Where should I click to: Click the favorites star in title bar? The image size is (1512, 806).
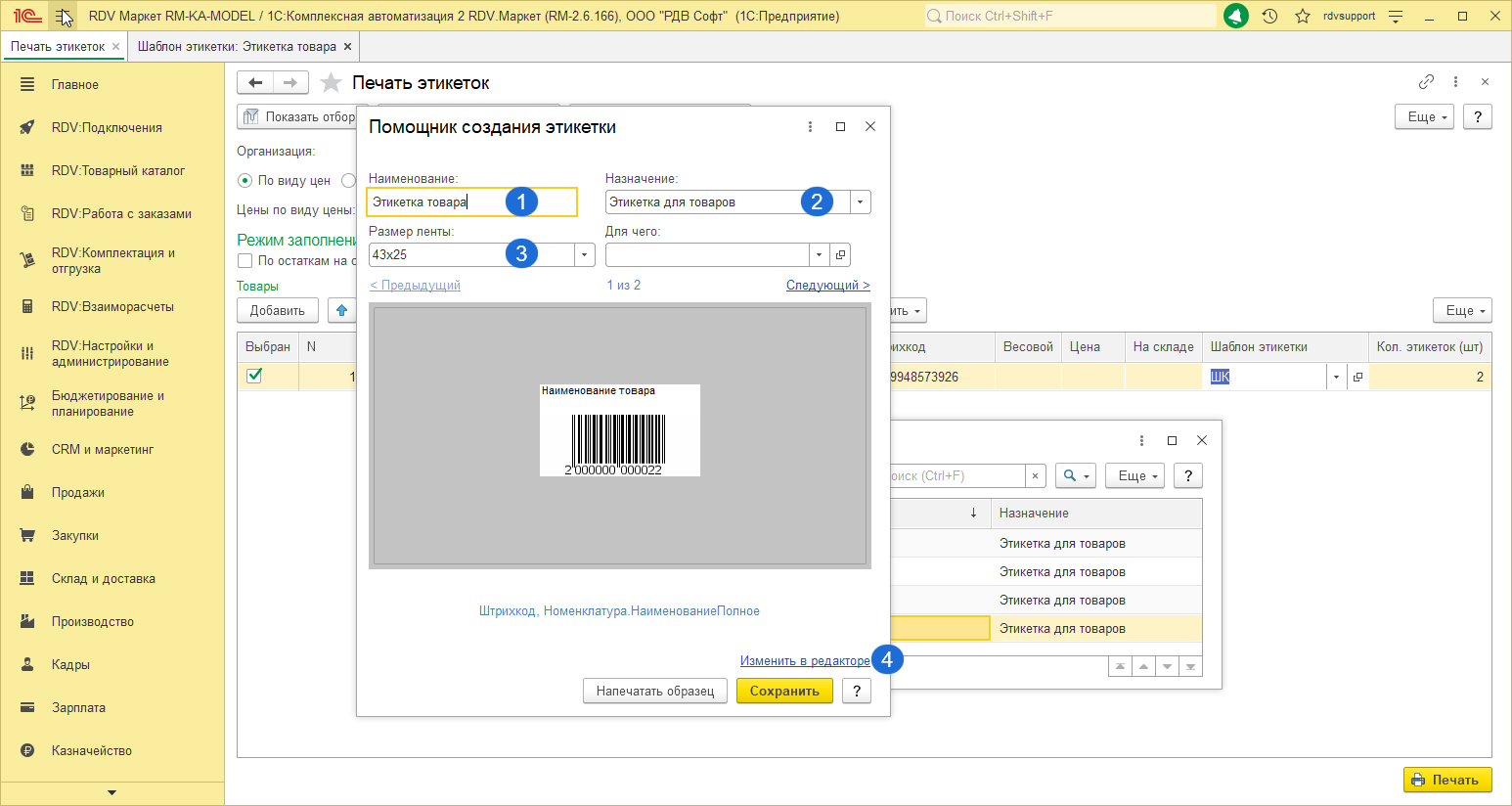tap(1302, 16)
